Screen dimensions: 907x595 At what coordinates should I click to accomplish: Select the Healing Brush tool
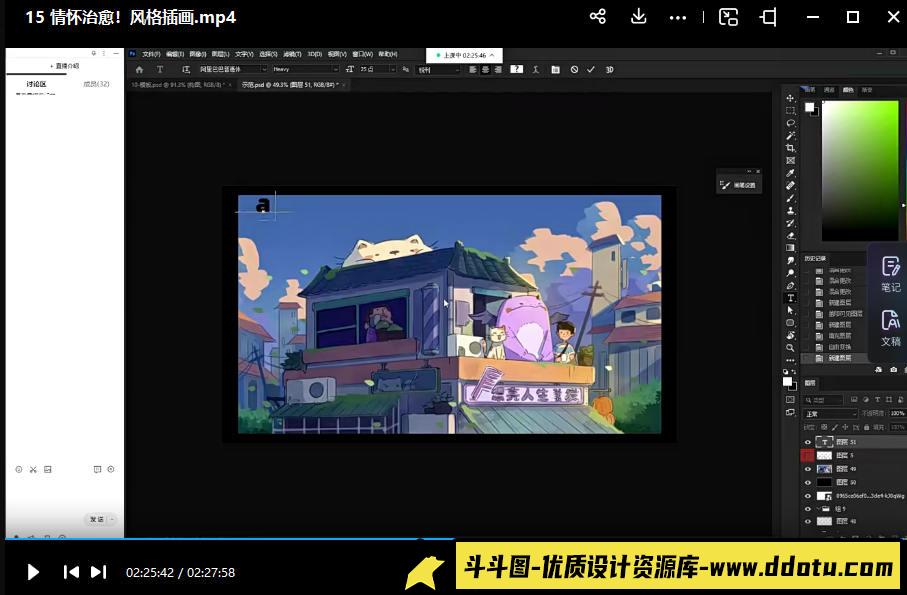pyautogui.click(x=790, y=186)
